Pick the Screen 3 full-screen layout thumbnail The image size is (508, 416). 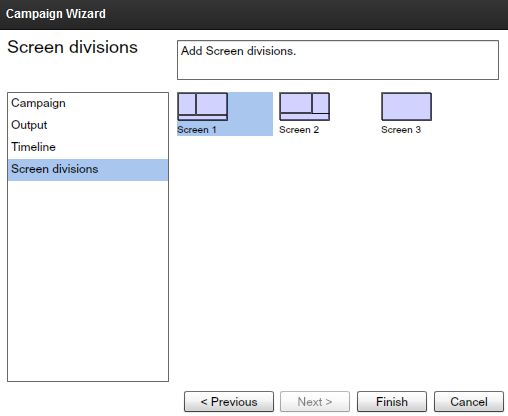click(x=406, y=107)
